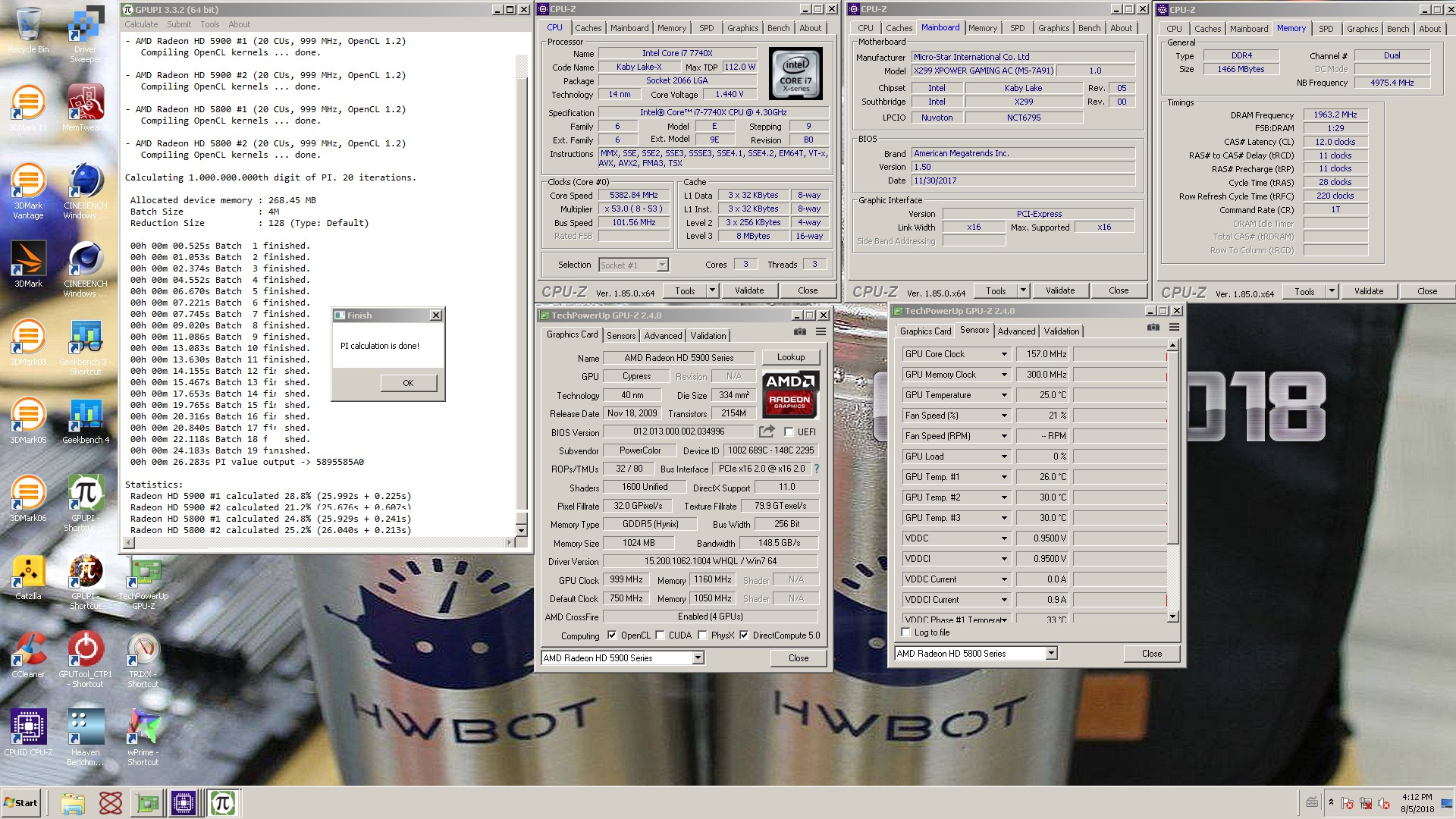Launch Geekbench 4 desktop icon

(86, 421)
